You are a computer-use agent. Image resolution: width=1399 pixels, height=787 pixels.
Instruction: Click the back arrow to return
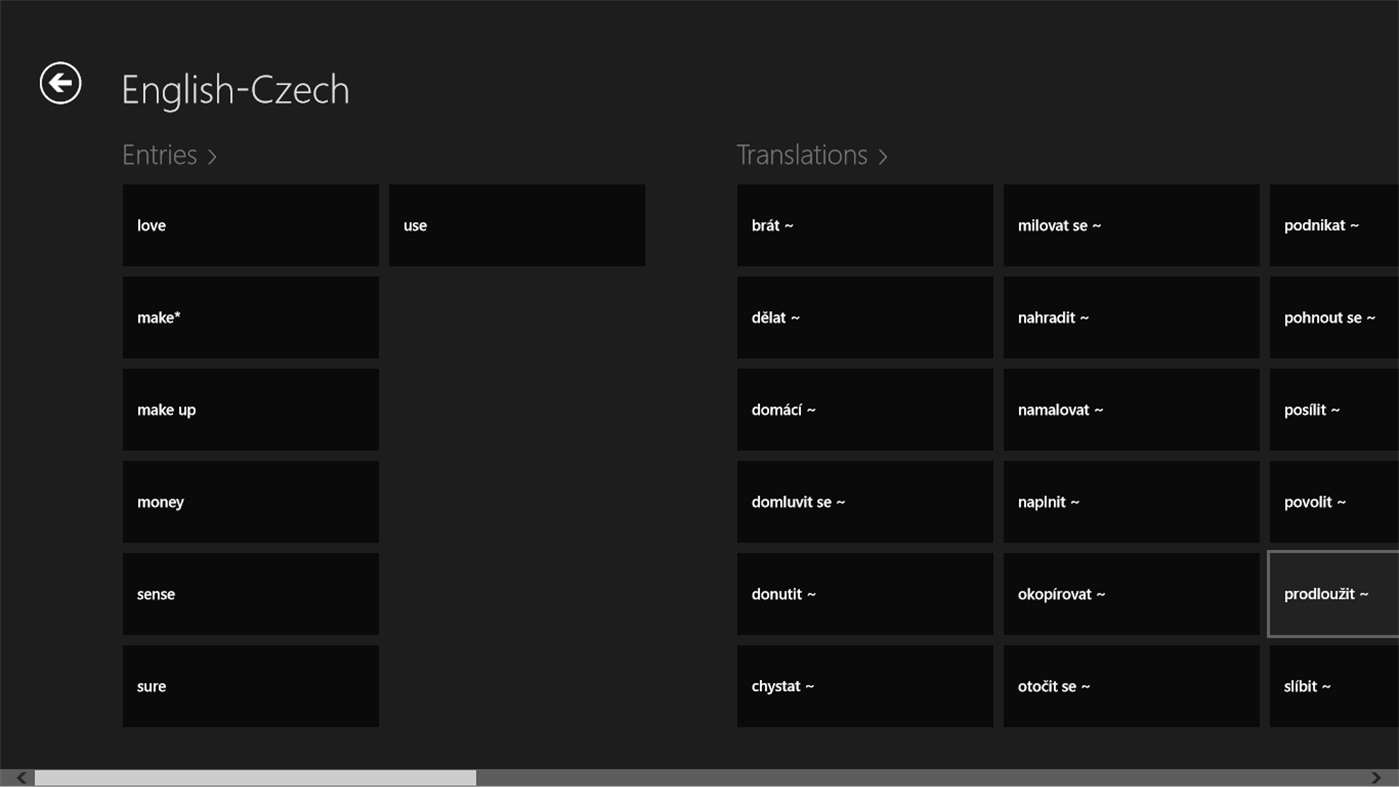pyautogui.click(x=59, y=82)
